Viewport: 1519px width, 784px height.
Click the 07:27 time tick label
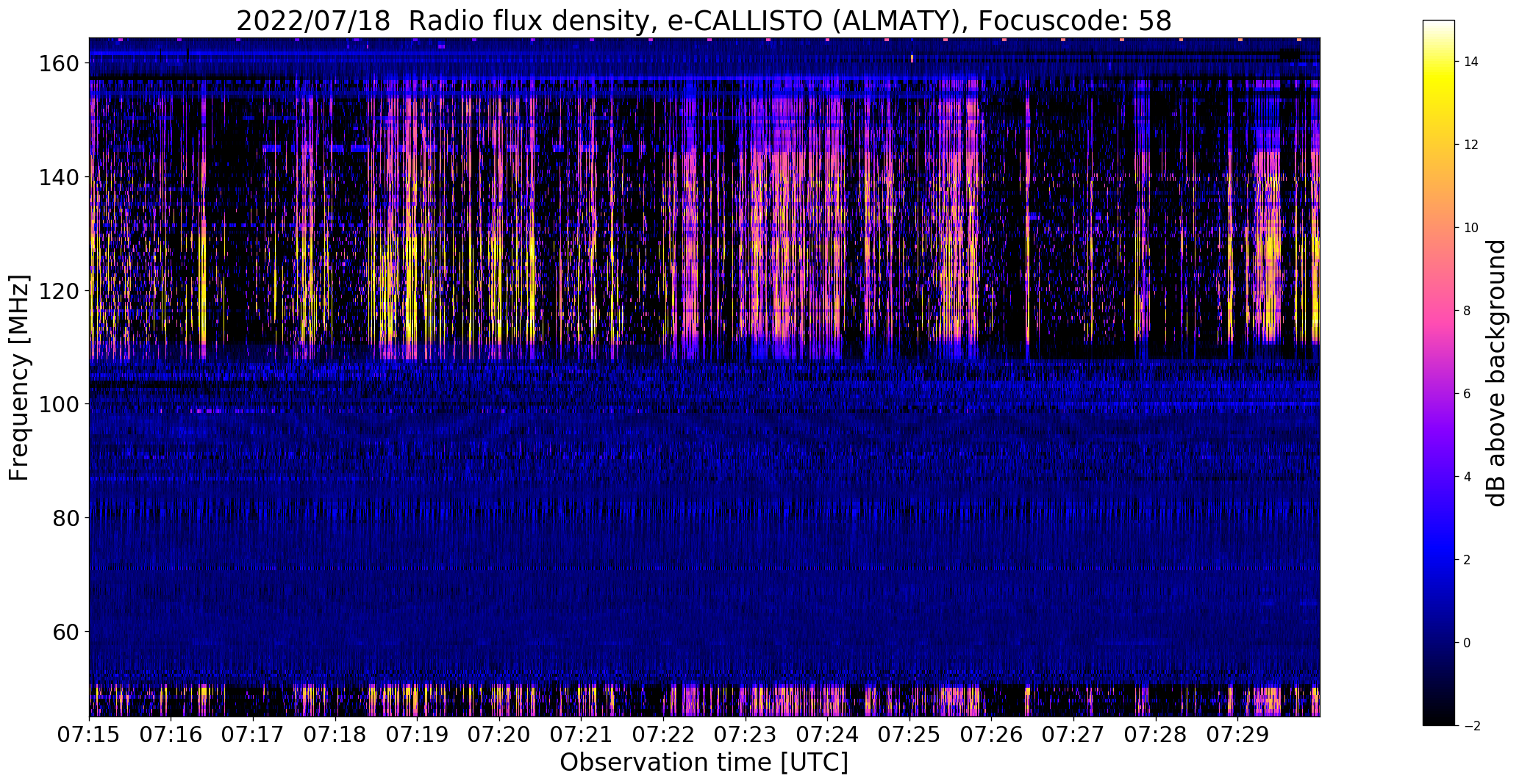(x=1073, y=735)
